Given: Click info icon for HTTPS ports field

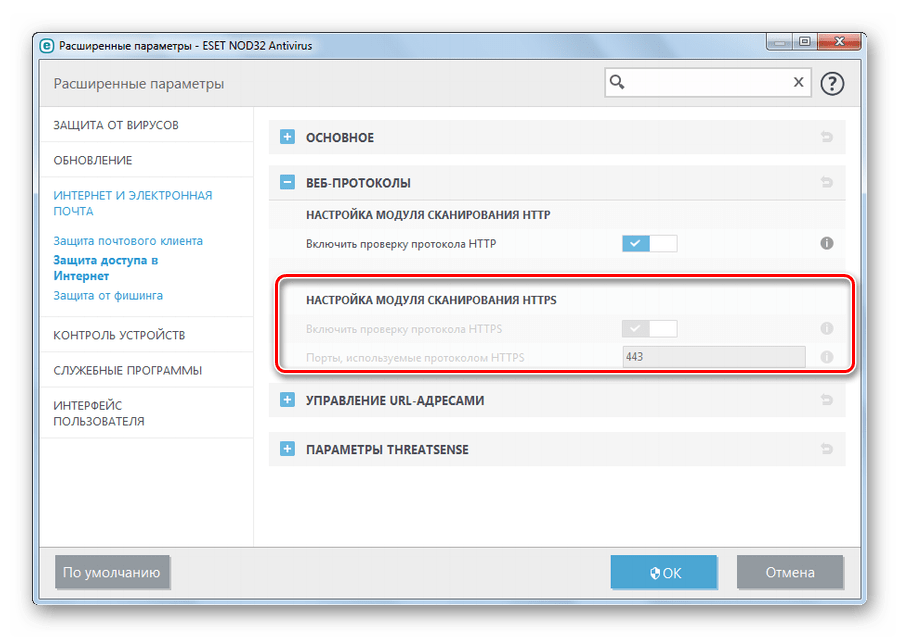Looking at the screenshot, I should [x=827, y=357].
